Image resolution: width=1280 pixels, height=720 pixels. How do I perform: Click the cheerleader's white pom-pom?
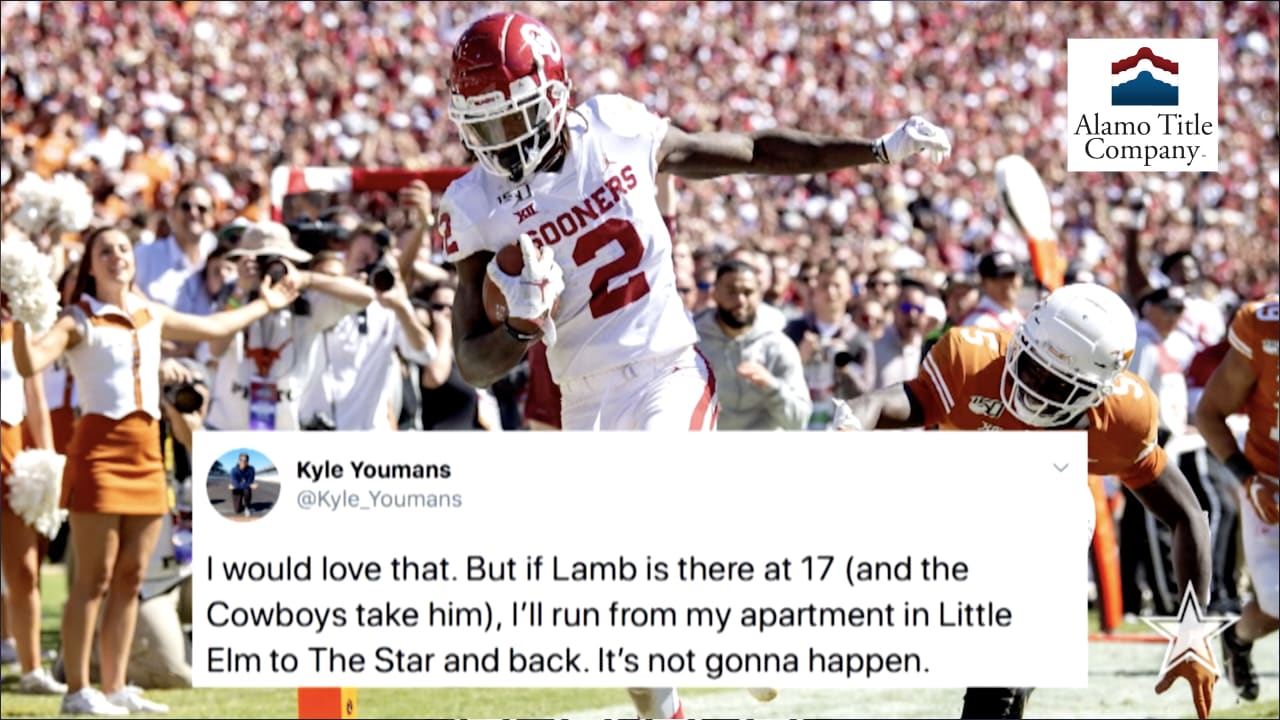pos(30,283)
